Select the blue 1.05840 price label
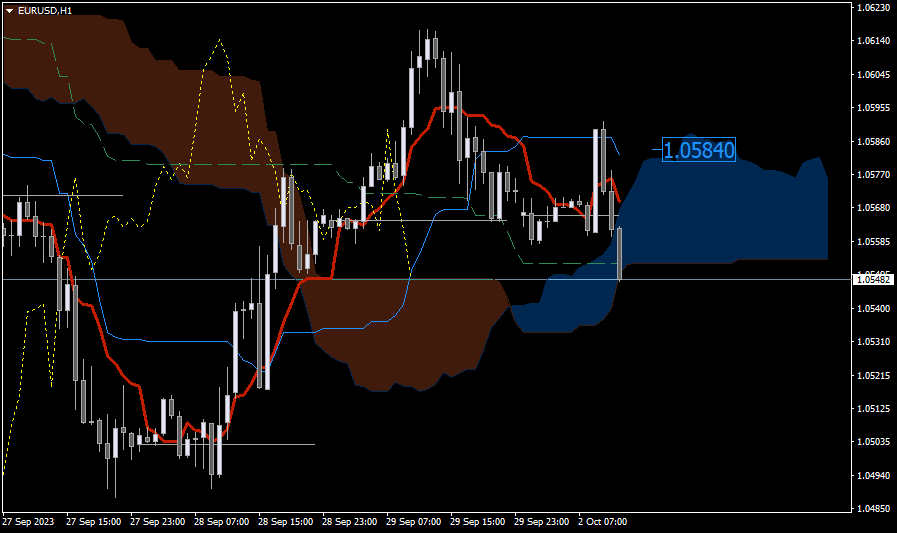The height and width of the screenshot is (533, 897). 698,150
